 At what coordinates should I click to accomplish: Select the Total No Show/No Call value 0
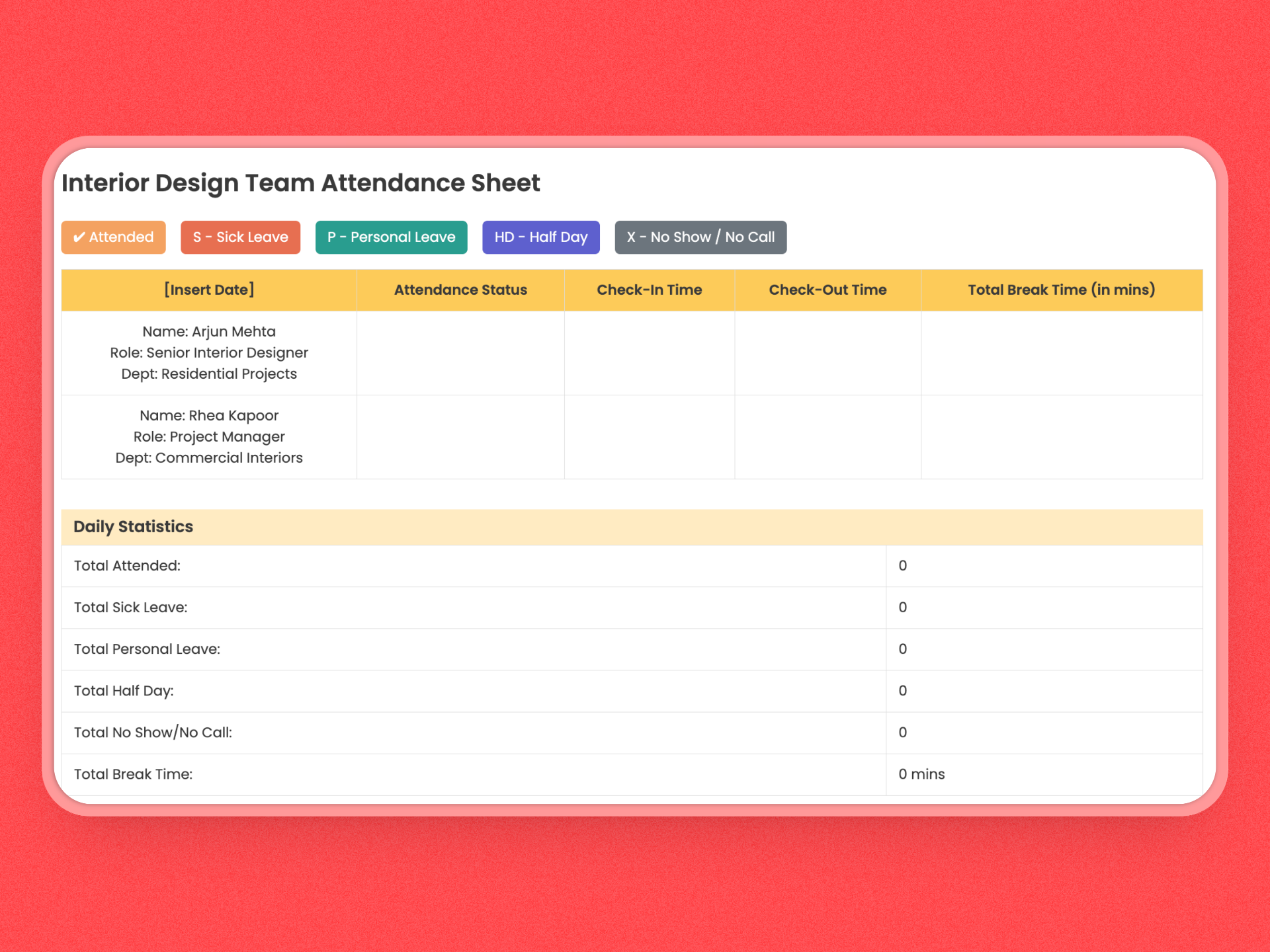click(902, 733)
